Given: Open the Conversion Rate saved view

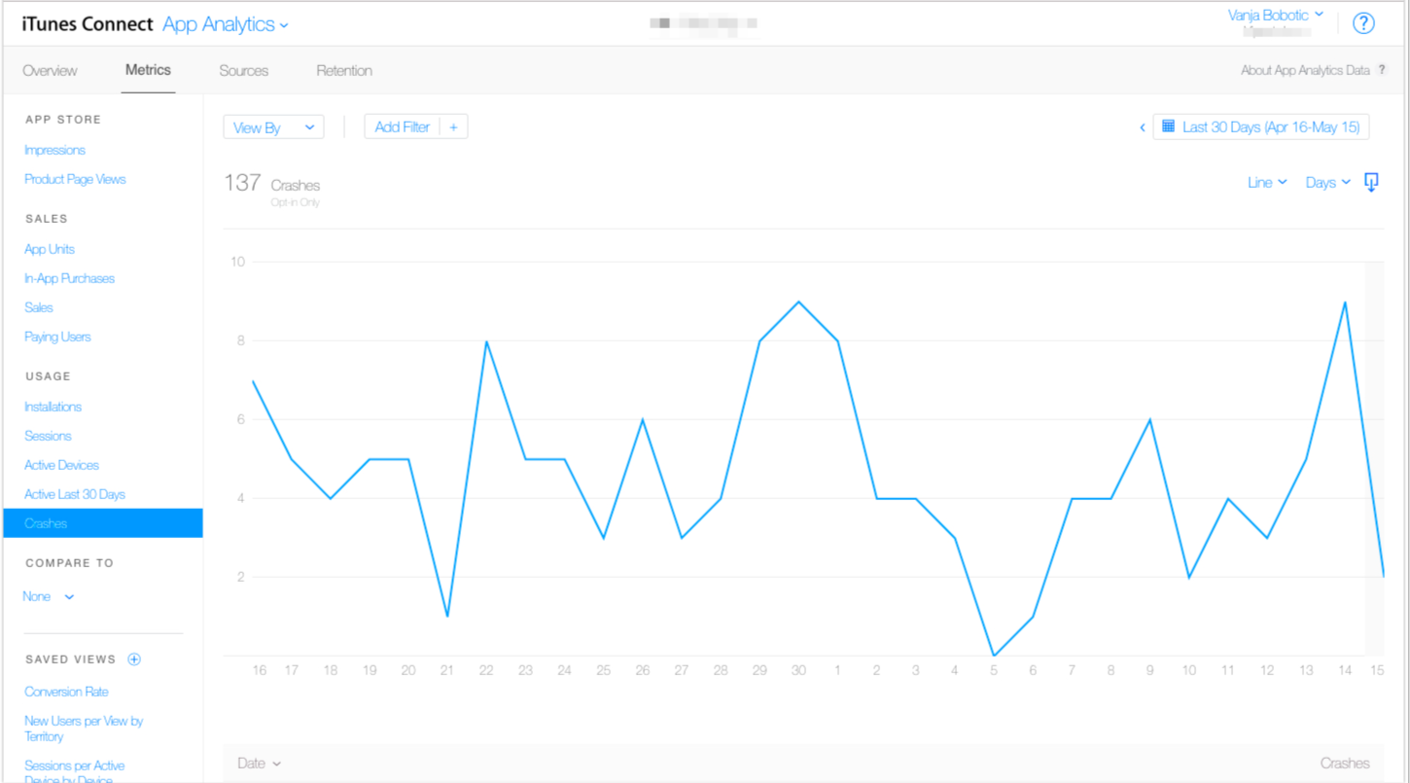Looking at the screenshot, I should (66, 691).
